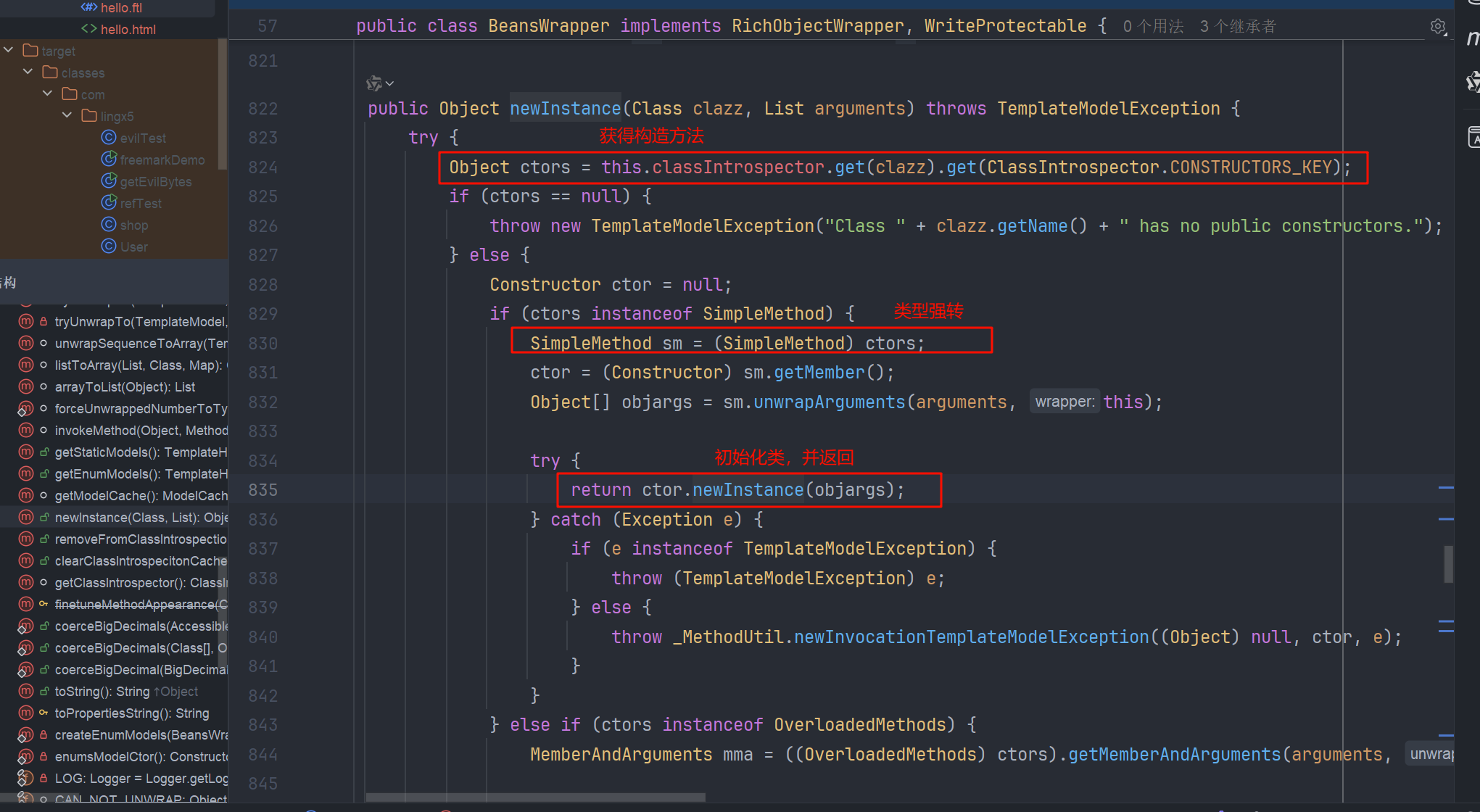The image size is (1480, 812).
Task: Open the reader mode gear settings icon
Action: pyautogui.click(x=1438, y=27)
